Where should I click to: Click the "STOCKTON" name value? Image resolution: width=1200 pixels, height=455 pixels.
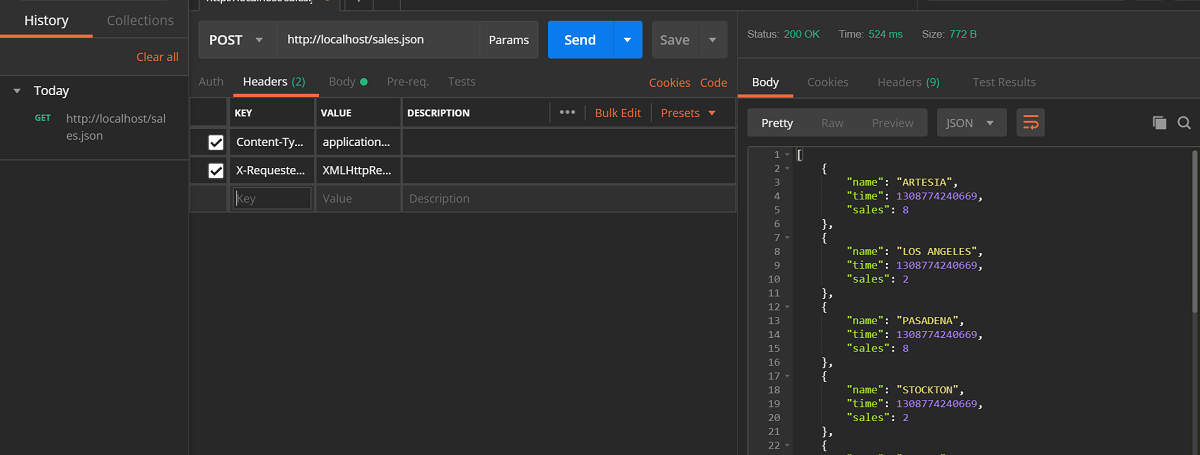[929, 389]
